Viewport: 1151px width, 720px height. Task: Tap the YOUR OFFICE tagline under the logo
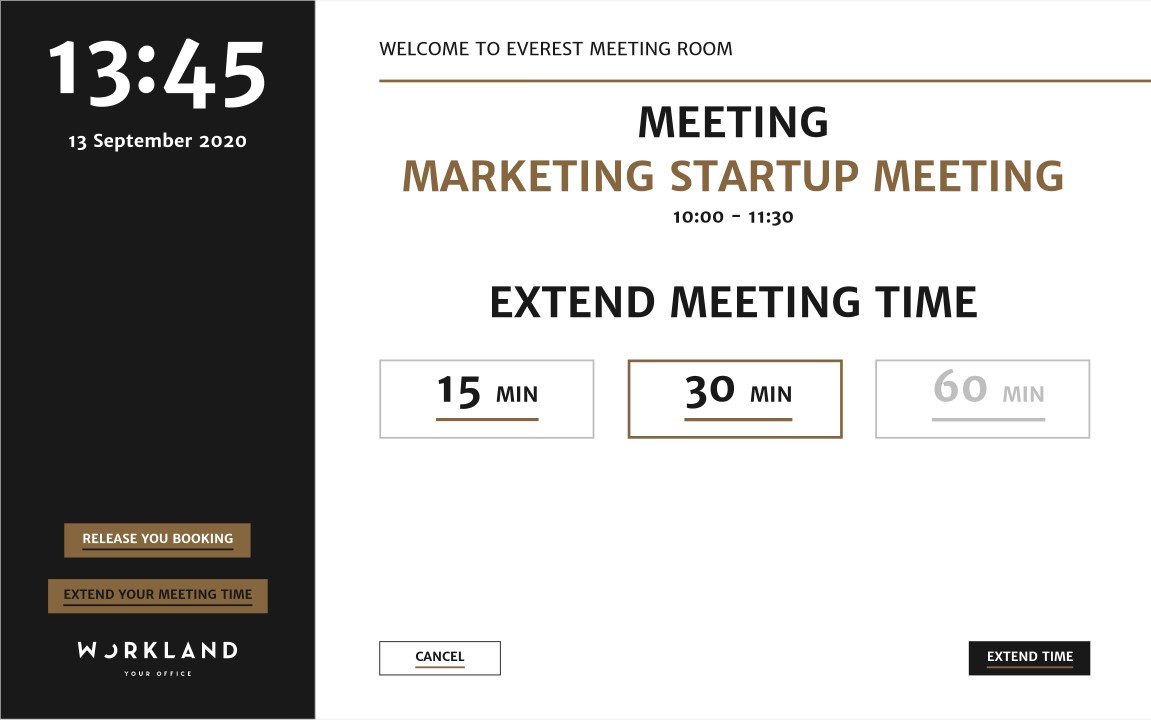tap(157, 673)
